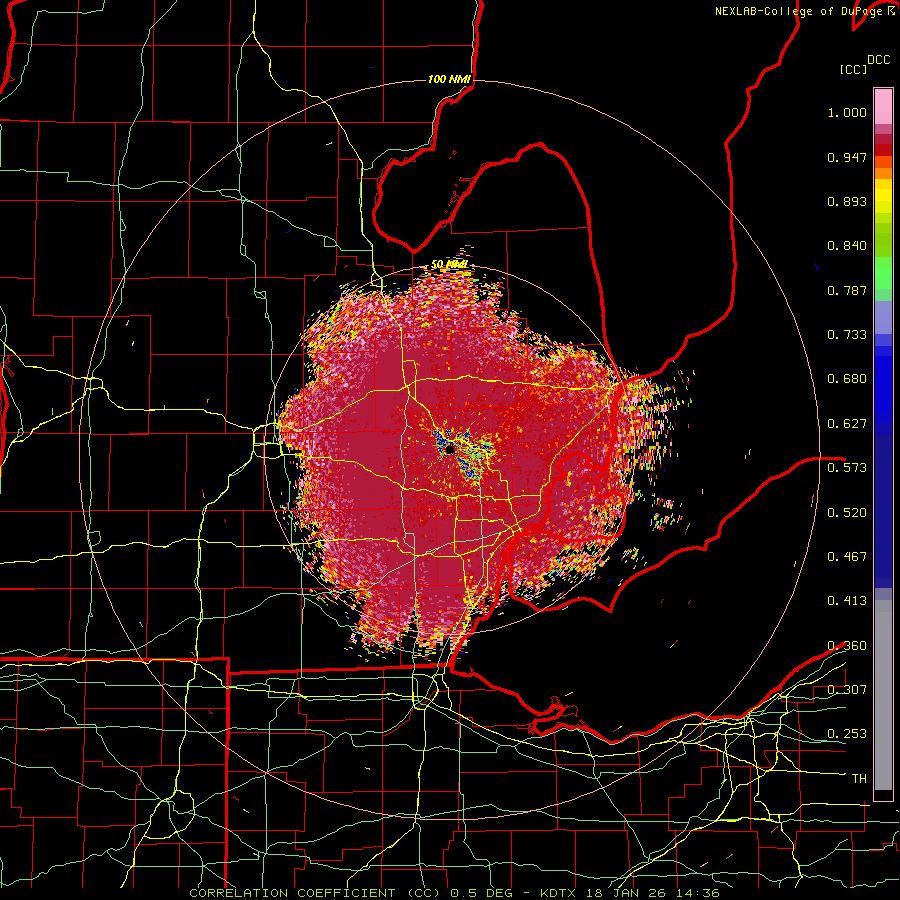Pick the gray bottom color bar segment
This screenshot has height=900, width=900.
click(883, 695)
